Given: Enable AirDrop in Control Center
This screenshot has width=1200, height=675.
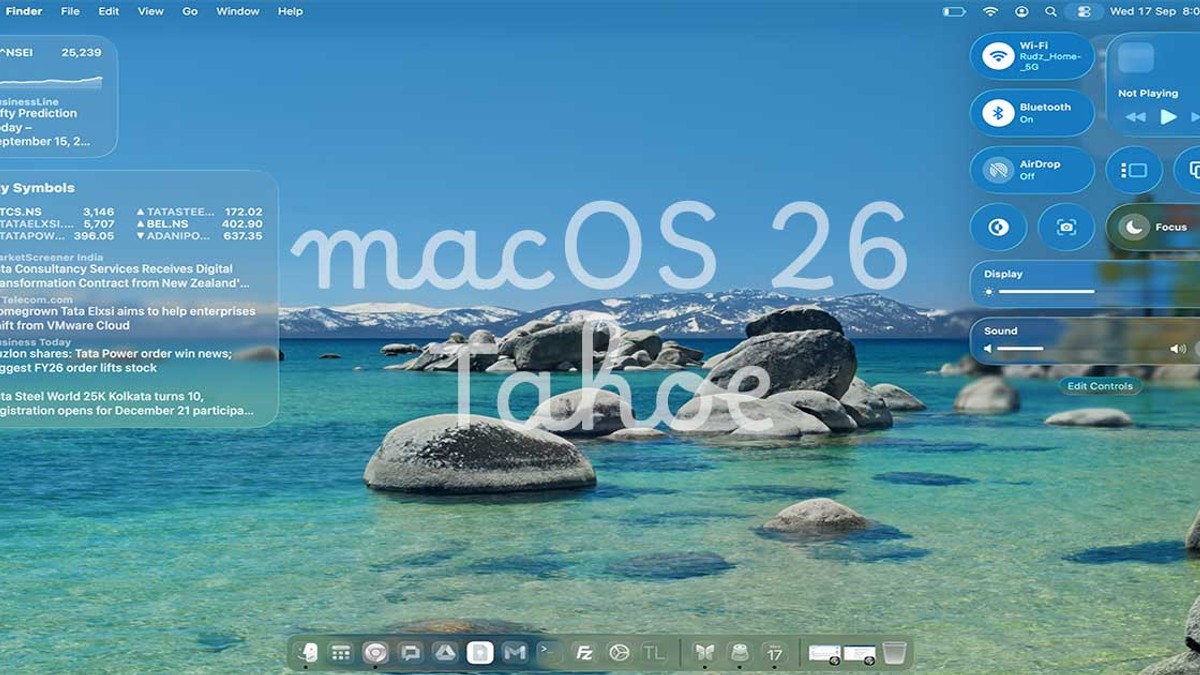Looking at the screenshot, I should (x=998, y=170).
